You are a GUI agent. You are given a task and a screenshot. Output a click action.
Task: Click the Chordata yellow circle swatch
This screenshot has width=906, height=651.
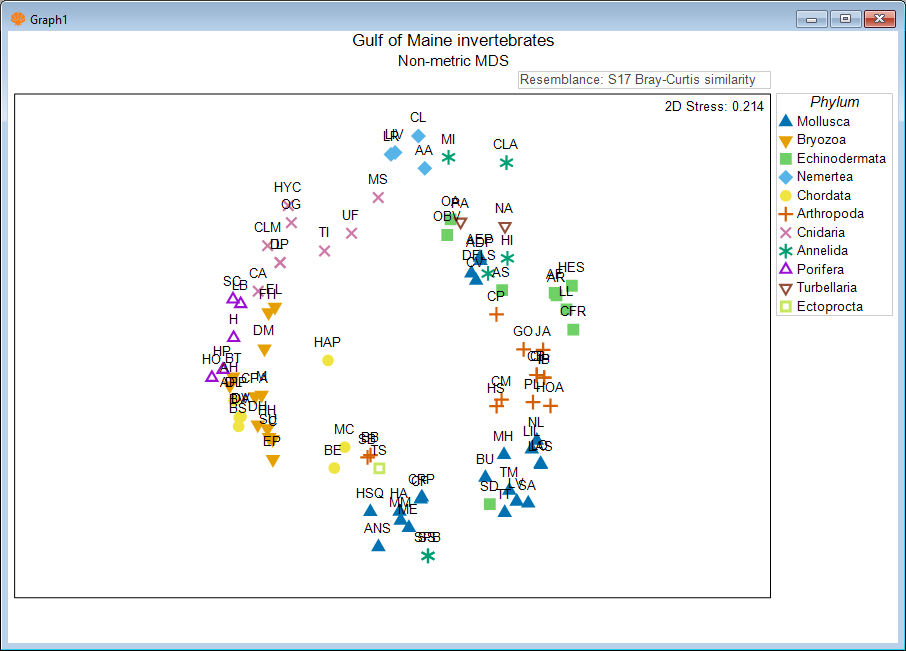point(786,196)
